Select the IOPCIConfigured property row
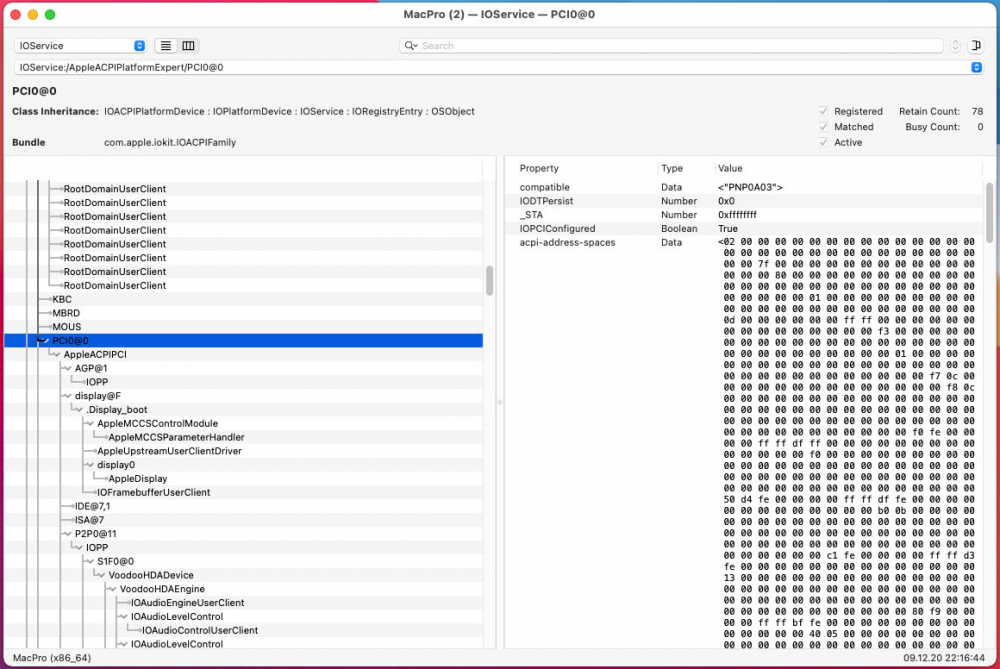Viewport: 1000px width, 669px height. point(746,229)
